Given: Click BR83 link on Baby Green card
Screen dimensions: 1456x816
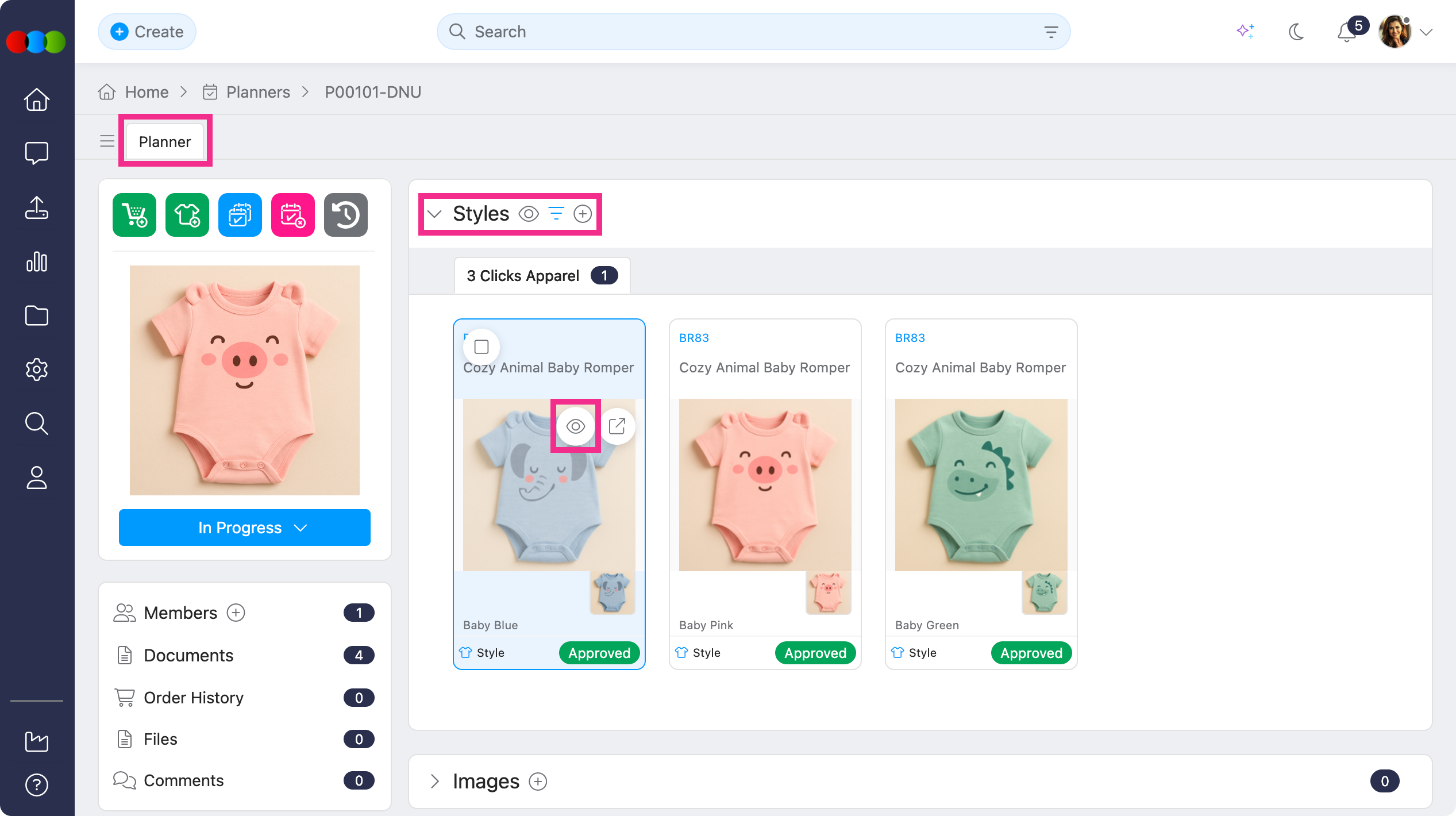Looking at the screenshot, I should (910, 338).
